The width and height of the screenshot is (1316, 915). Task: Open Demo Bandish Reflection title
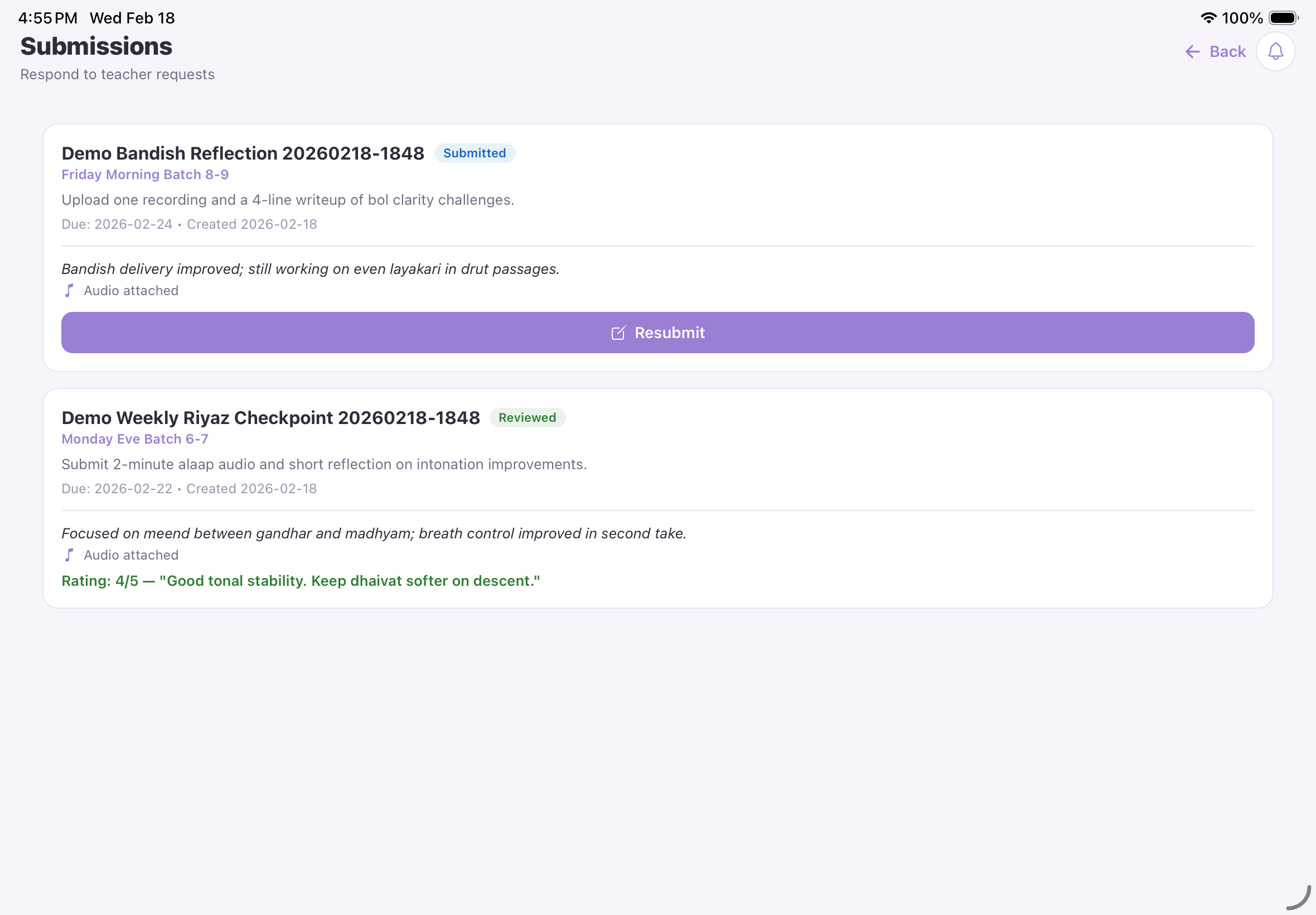coord(243,153)
